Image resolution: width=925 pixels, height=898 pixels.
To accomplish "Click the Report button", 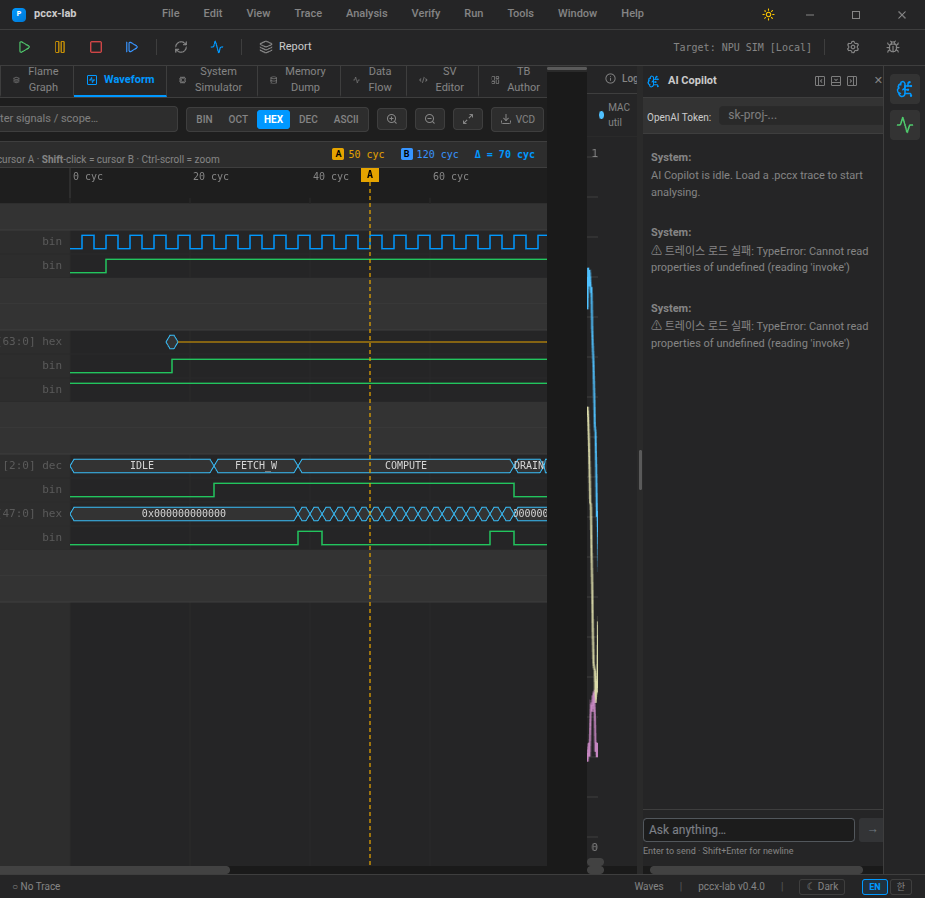I will click(285, 47).
